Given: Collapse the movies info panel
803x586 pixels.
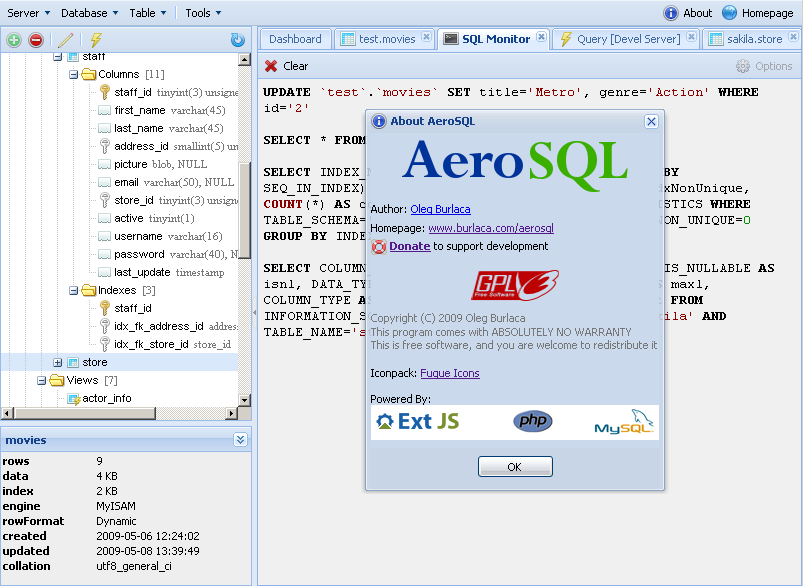Looking at the screenshot, I should pyautogui.click(x=240, y=440).
